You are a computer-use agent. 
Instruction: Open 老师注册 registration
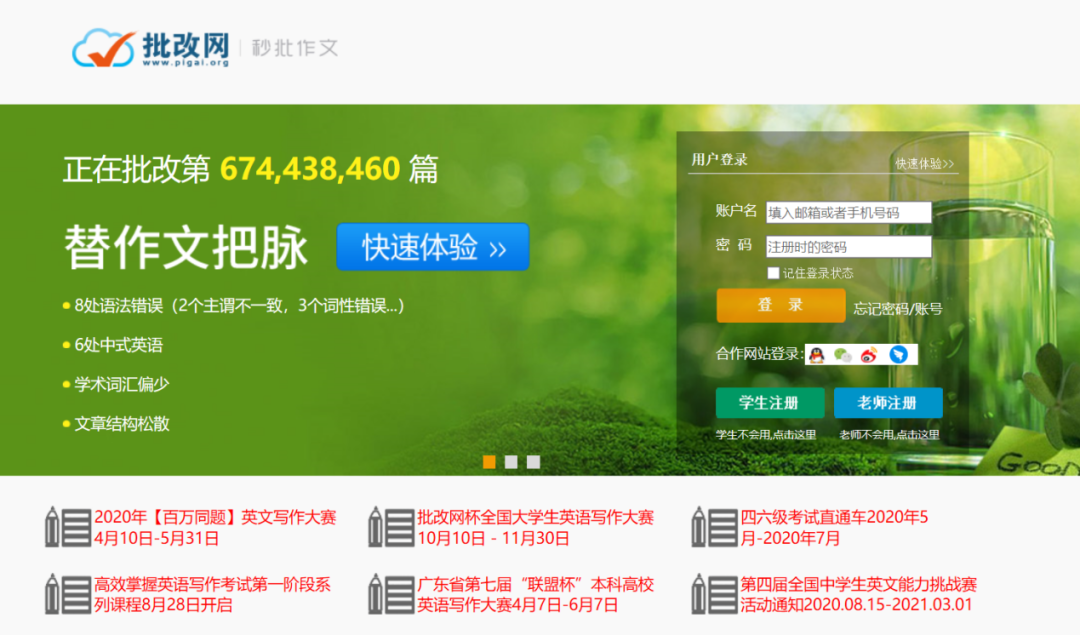888,403
